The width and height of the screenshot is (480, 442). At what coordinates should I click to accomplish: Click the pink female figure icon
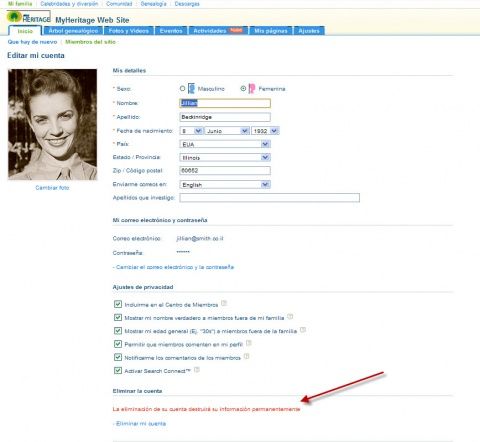(x=252, y=88)
